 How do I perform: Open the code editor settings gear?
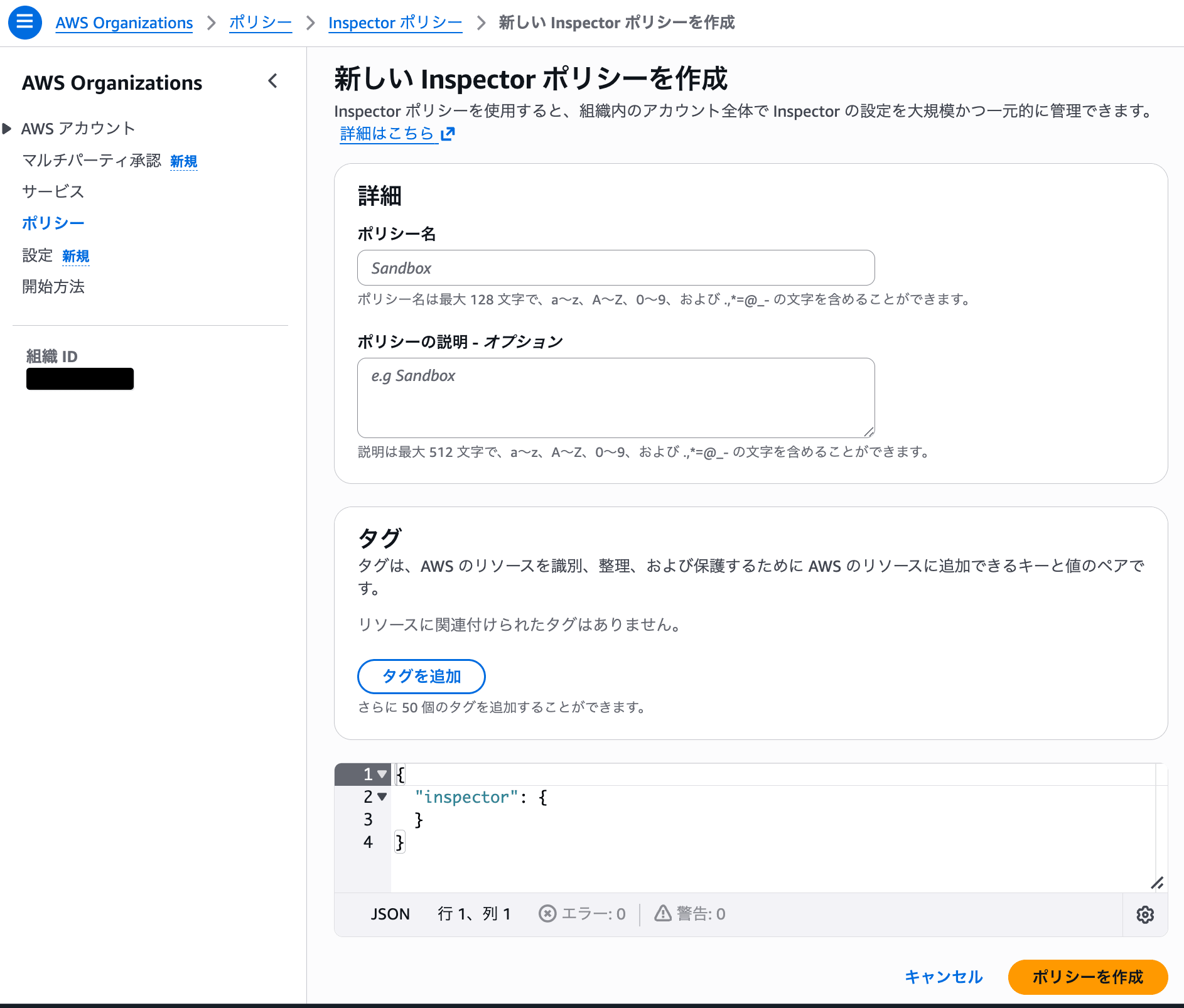click(x=1145, y=914)
